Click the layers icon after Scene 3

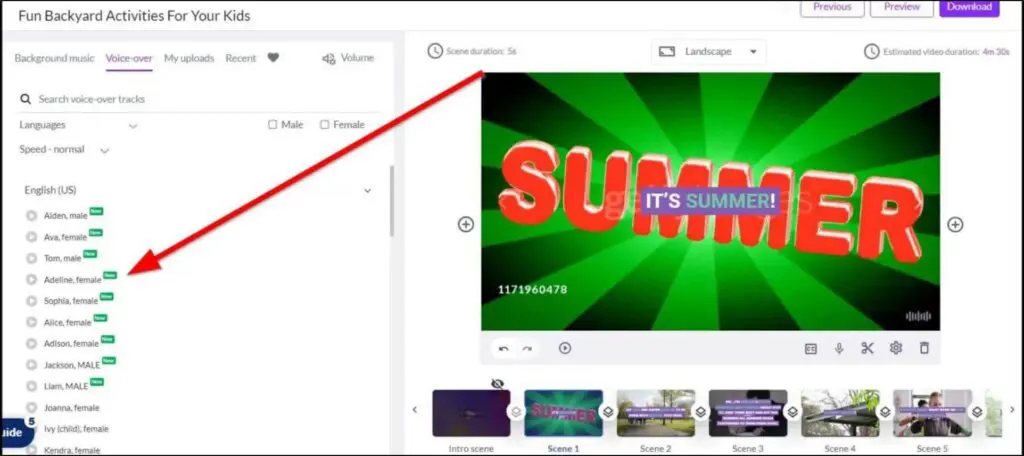coord(792,412)
